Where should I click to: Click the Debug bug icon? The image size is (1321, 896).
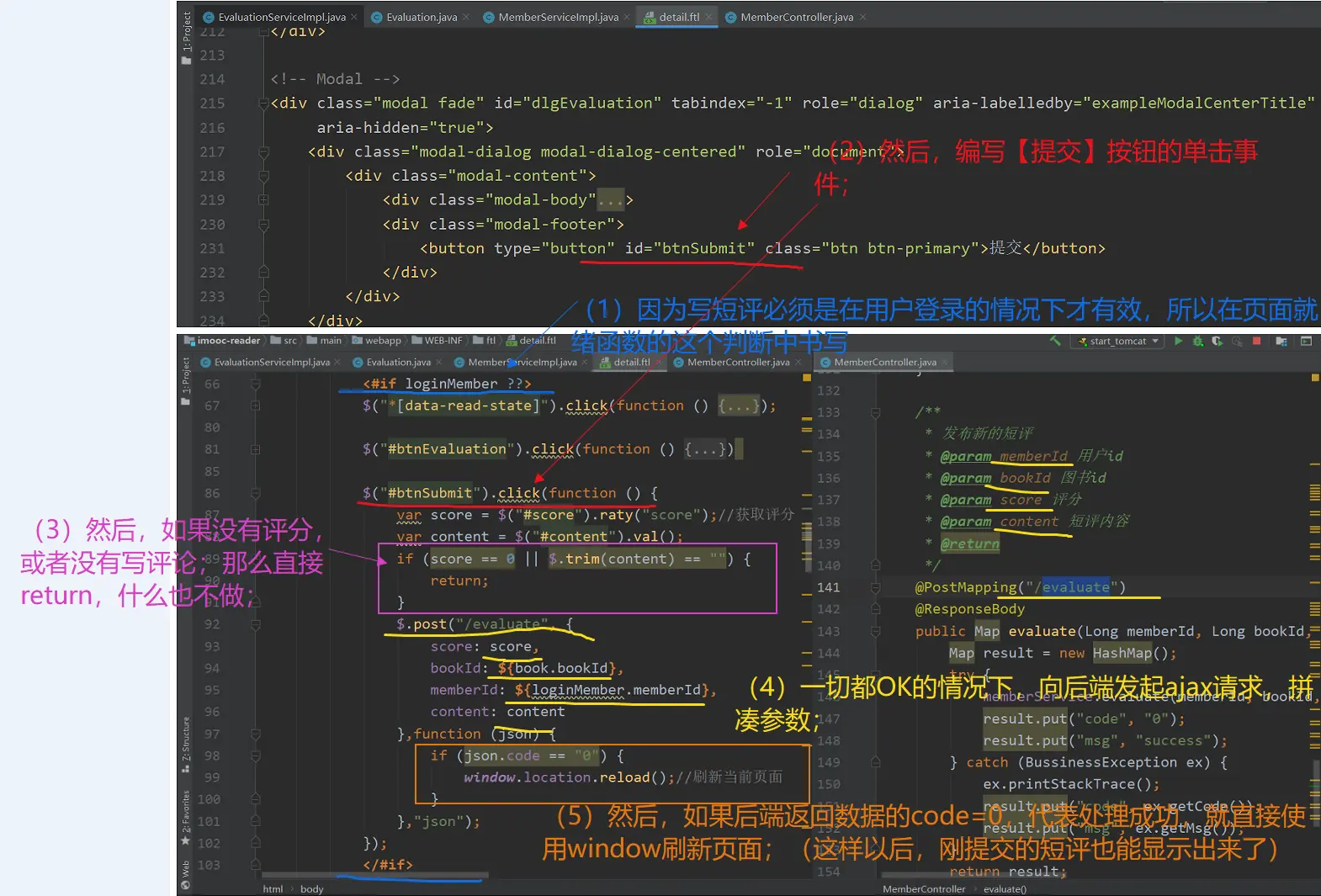tap(1197, 341)
